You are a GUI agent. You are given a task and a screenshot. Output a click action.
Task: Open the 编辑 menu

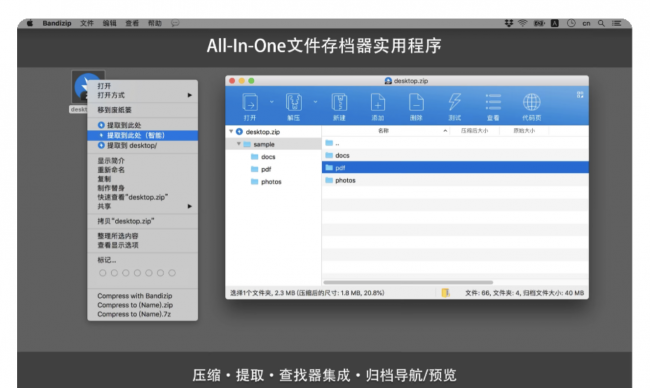(x=109, y=23)
